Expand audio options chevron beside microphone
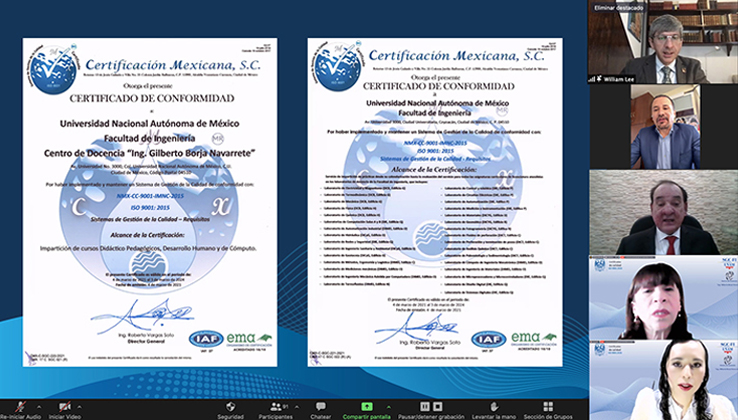Image resolution: width=738 pixels, height=420 pixels. pos(39,407)
